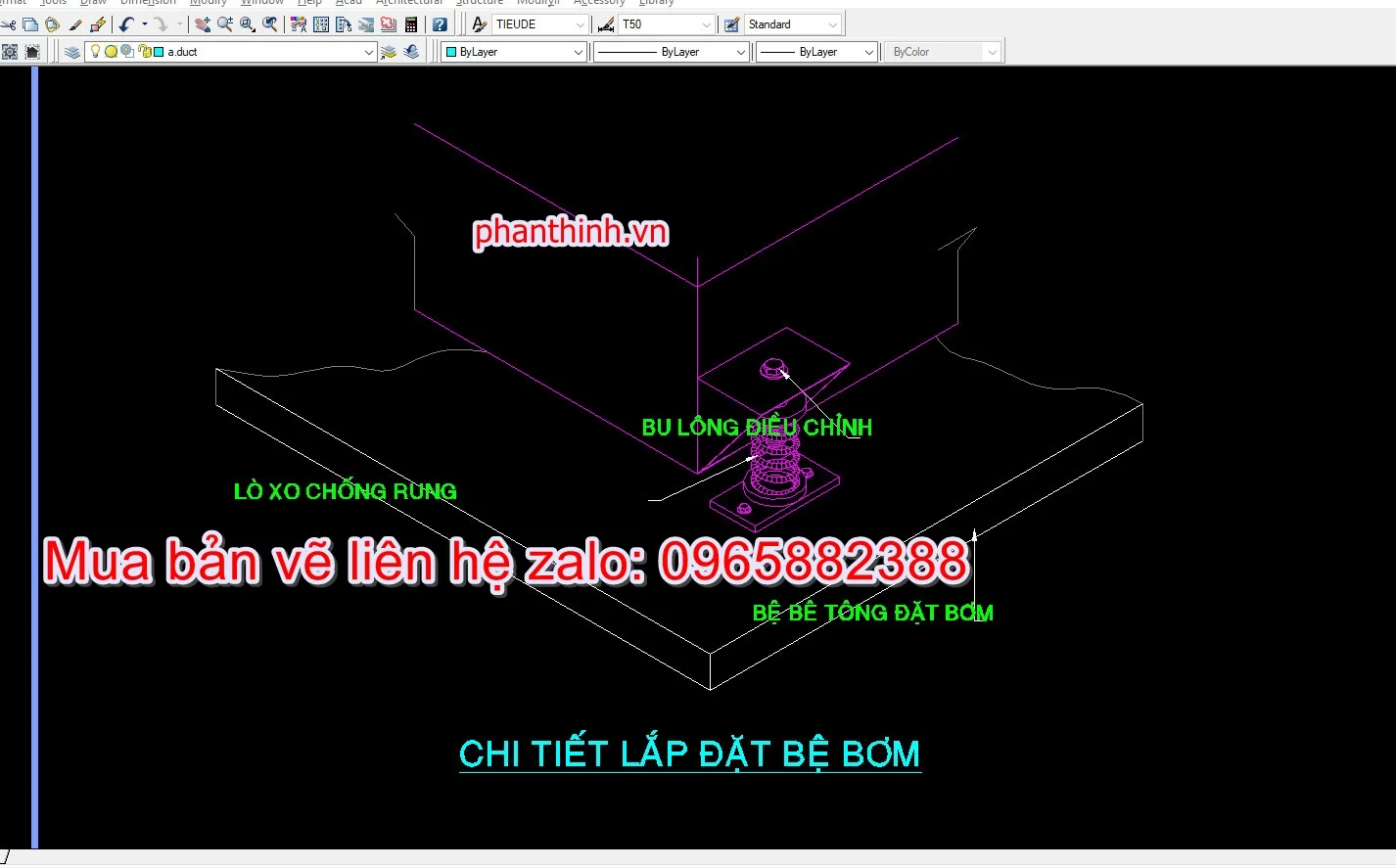Select the label BỆ BÊ TÔNG ĐẶT BƠM
The width and height of the screenshot is (1396, 868).
tap(873, 613)
